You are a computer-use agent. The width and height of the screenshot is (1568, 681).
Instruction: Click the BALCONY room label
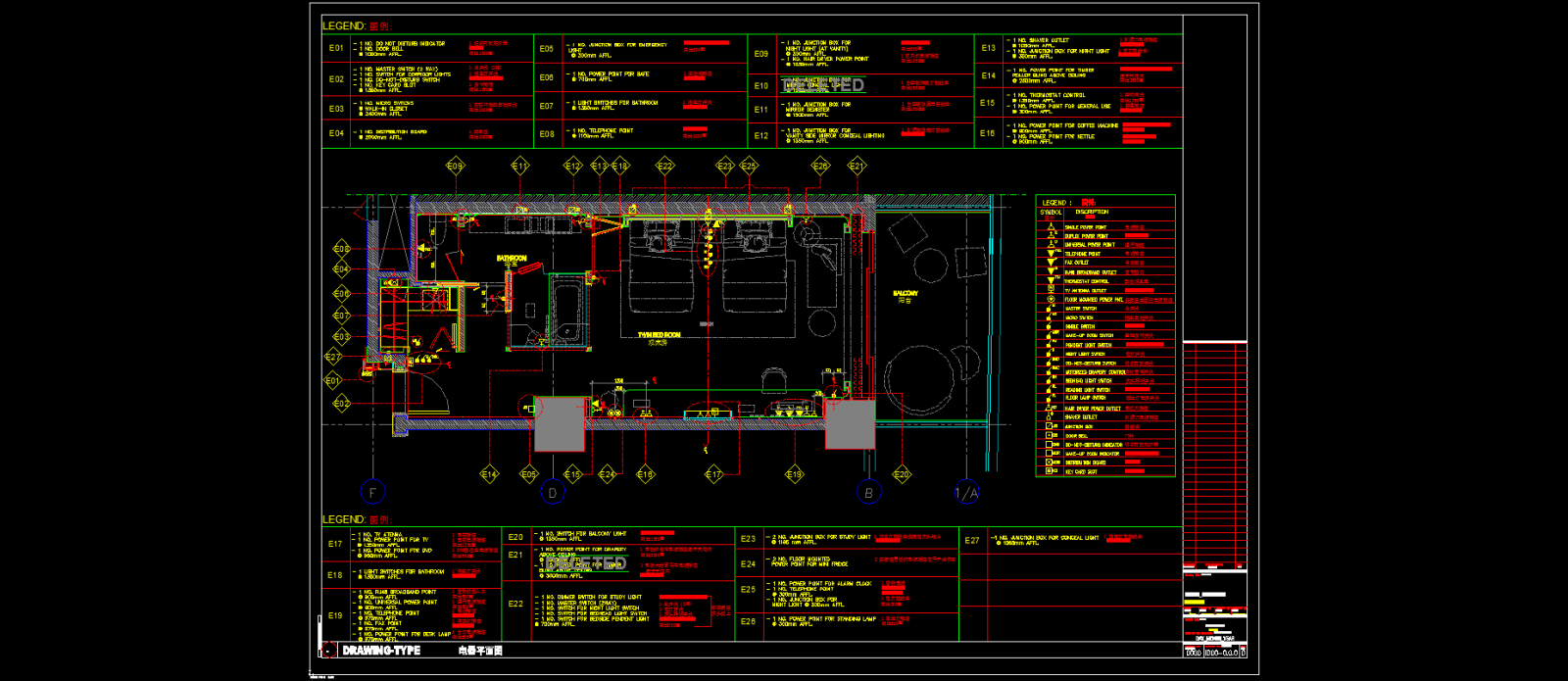(906, 293)
